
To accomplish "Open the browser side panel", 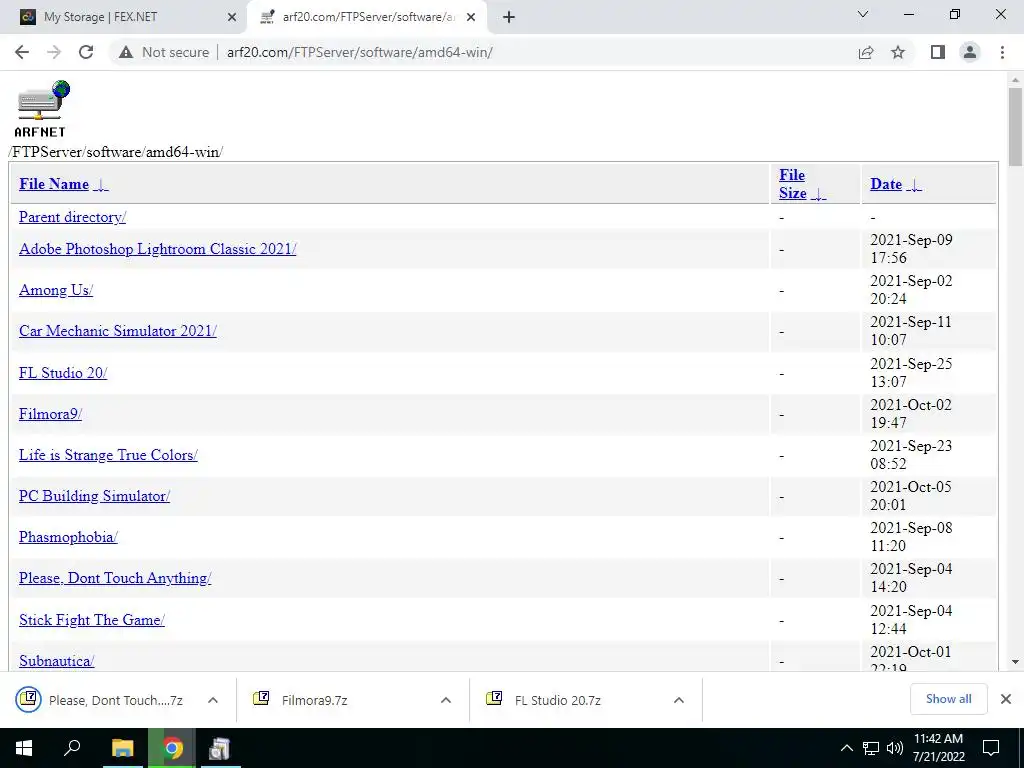I will (938, 52).
